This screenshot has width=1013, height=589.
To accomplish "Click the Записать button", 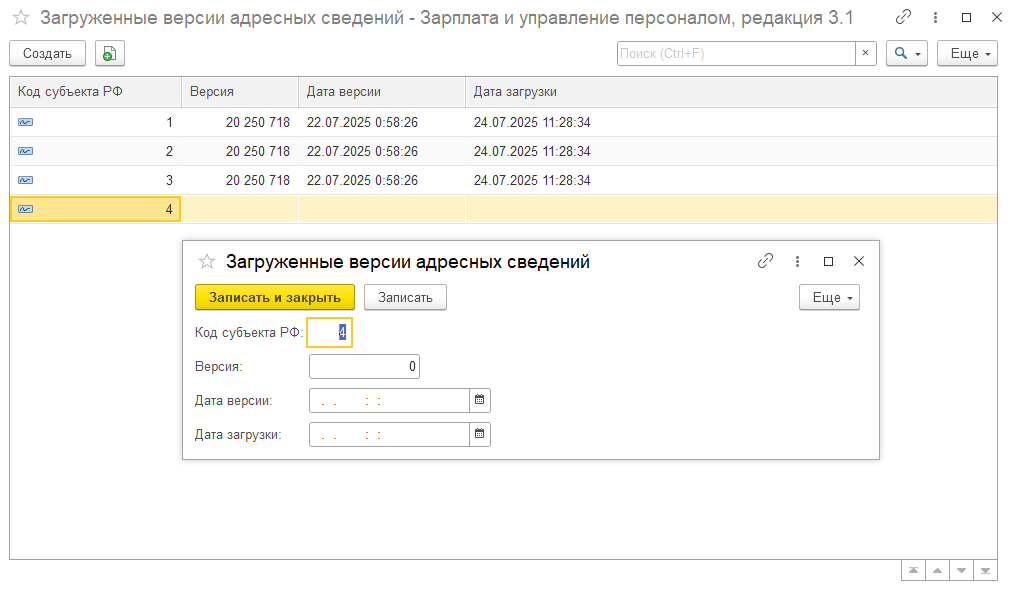I will click(x=405, y=298).
